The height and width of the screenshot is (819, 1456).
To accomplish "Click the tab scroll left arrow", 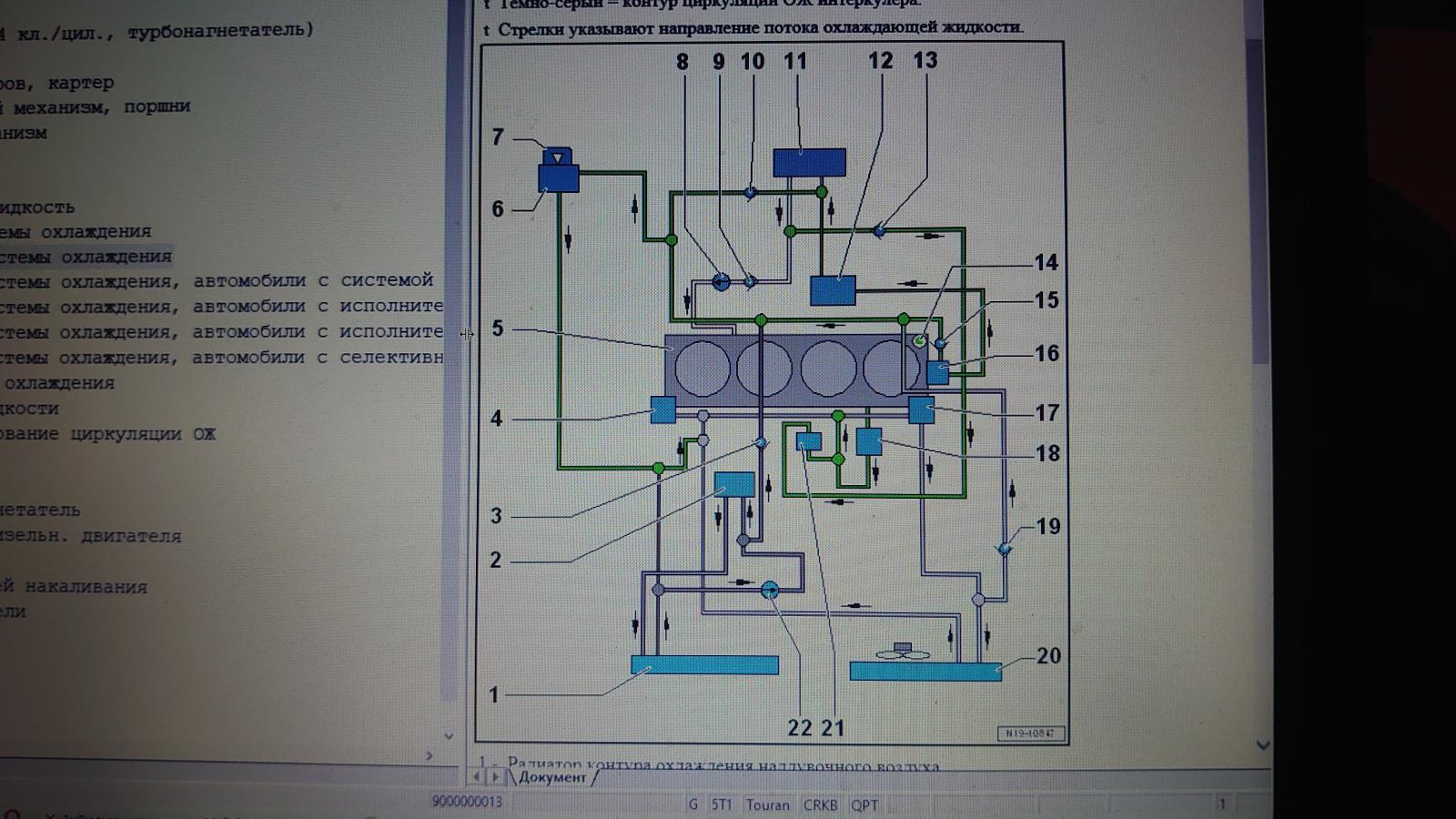I will click(477, 777).
